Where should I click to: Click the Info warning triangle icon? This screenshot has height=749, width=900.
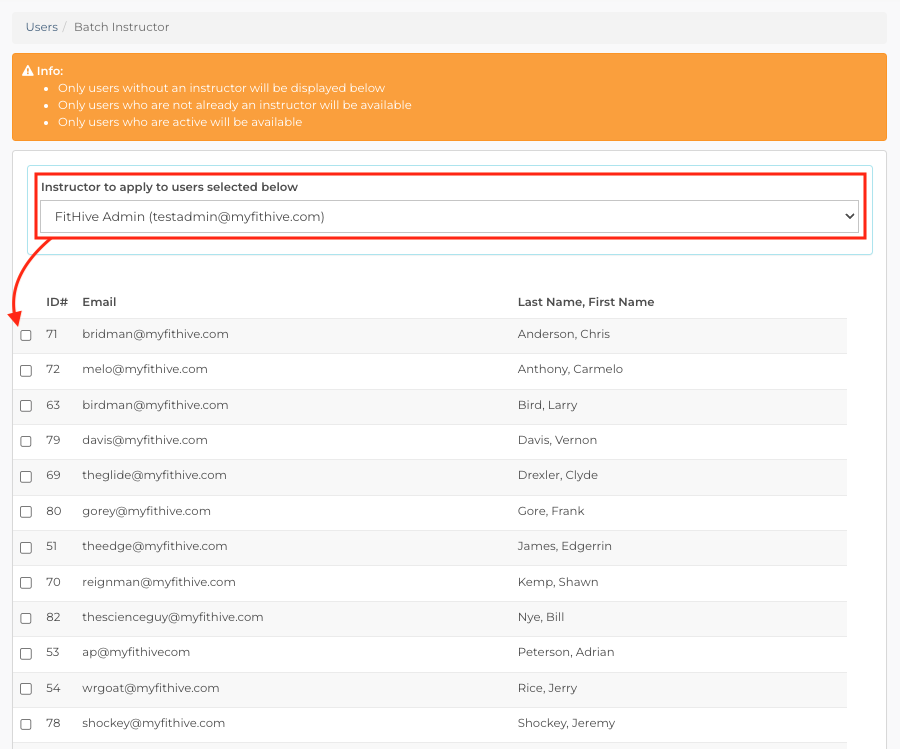pyautogui.click(x=28, y=71)
